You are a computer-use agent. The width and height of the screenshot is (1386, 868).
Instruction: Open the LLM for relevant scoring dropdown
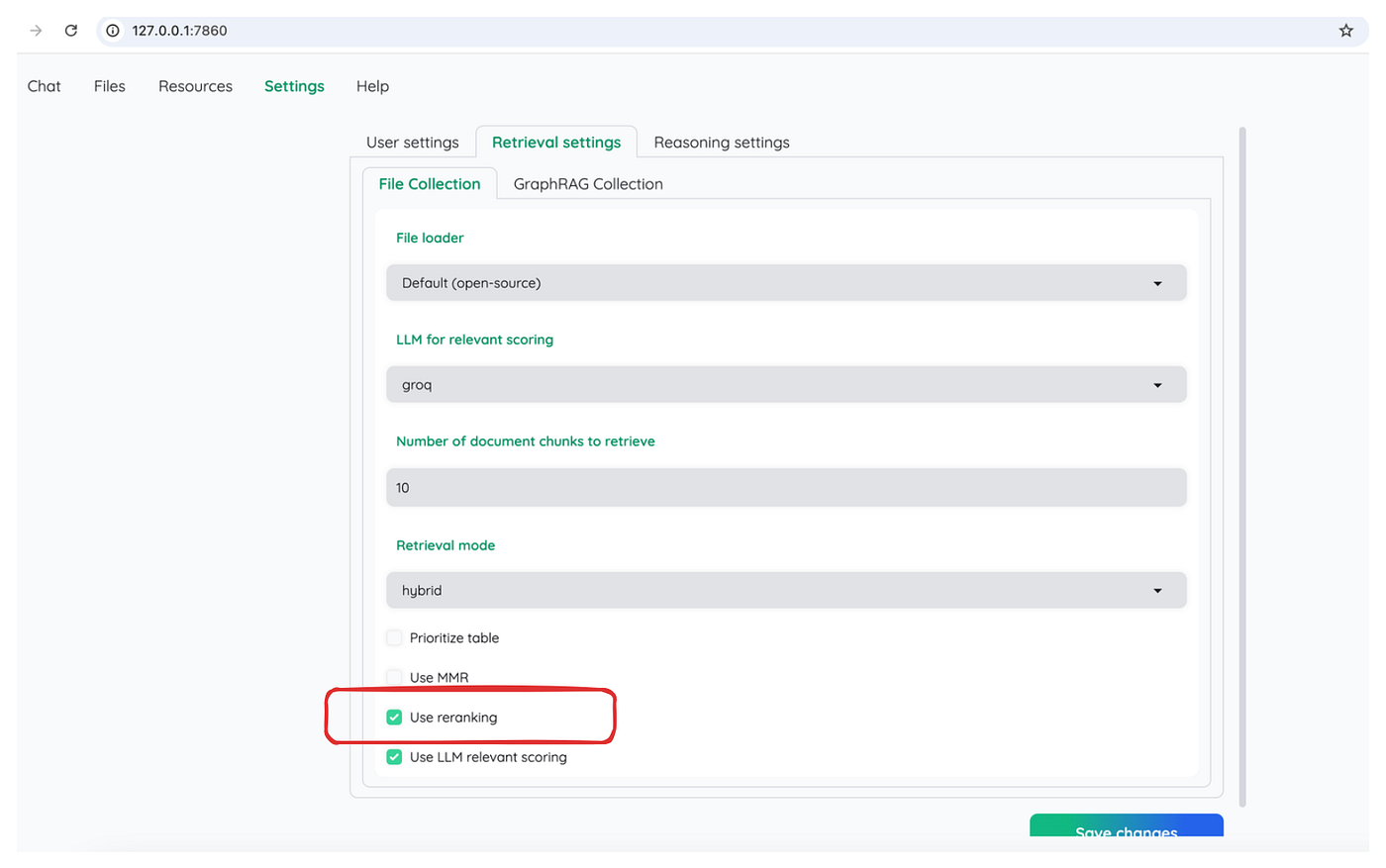(787, 384)
